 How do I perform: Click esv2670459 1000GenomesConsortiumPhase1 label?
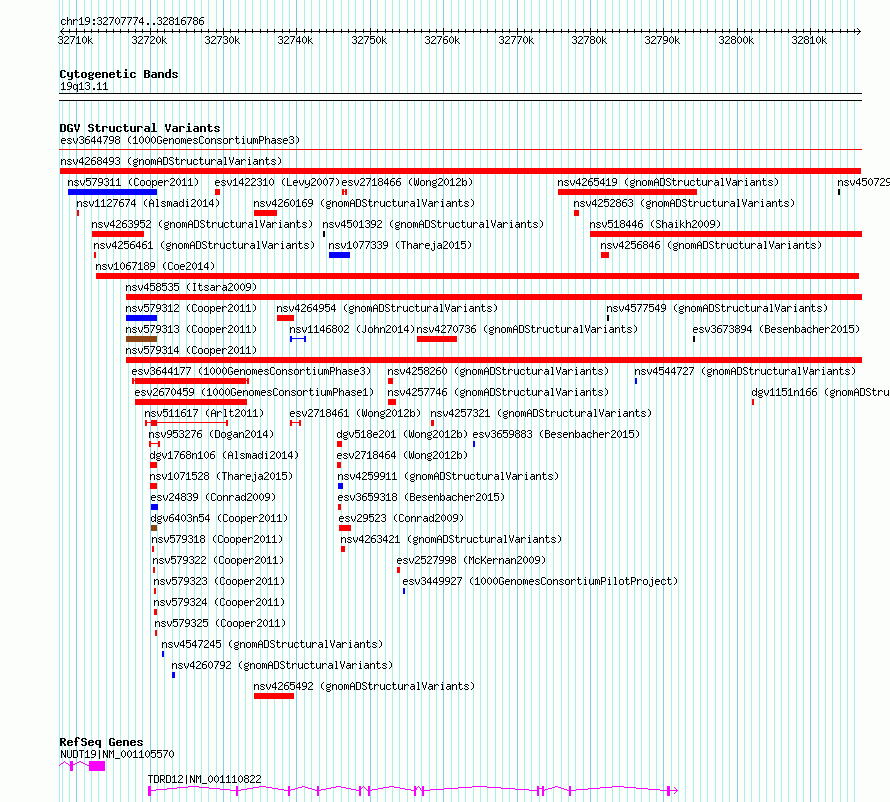254,392
